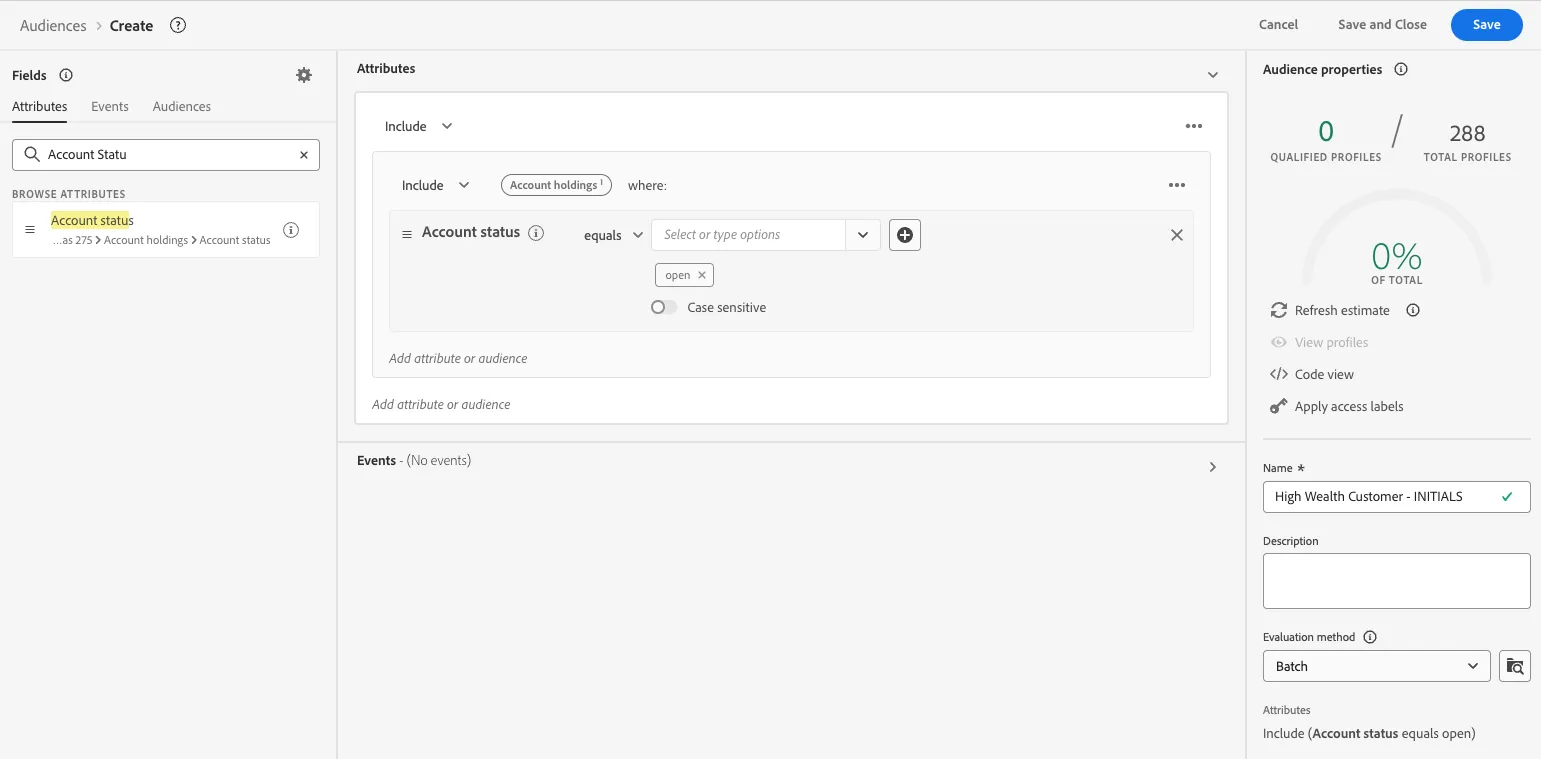The height and width of the screenshot is (759, 1541).
Task: Expand the Events section
Action: pyautogui.click(x=1213, y=467)
